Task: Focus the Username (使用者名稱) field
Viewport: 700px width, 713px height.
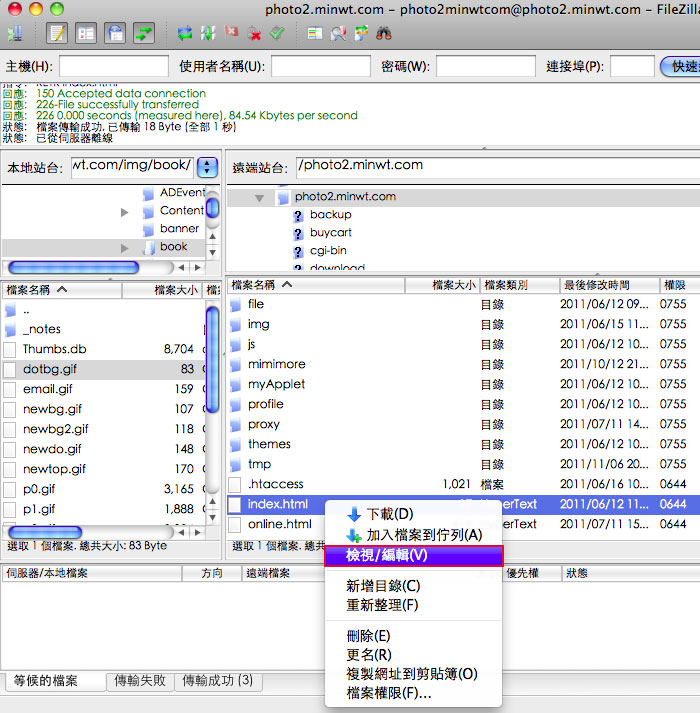Action: pyautogui.click(x=321, y=66)
